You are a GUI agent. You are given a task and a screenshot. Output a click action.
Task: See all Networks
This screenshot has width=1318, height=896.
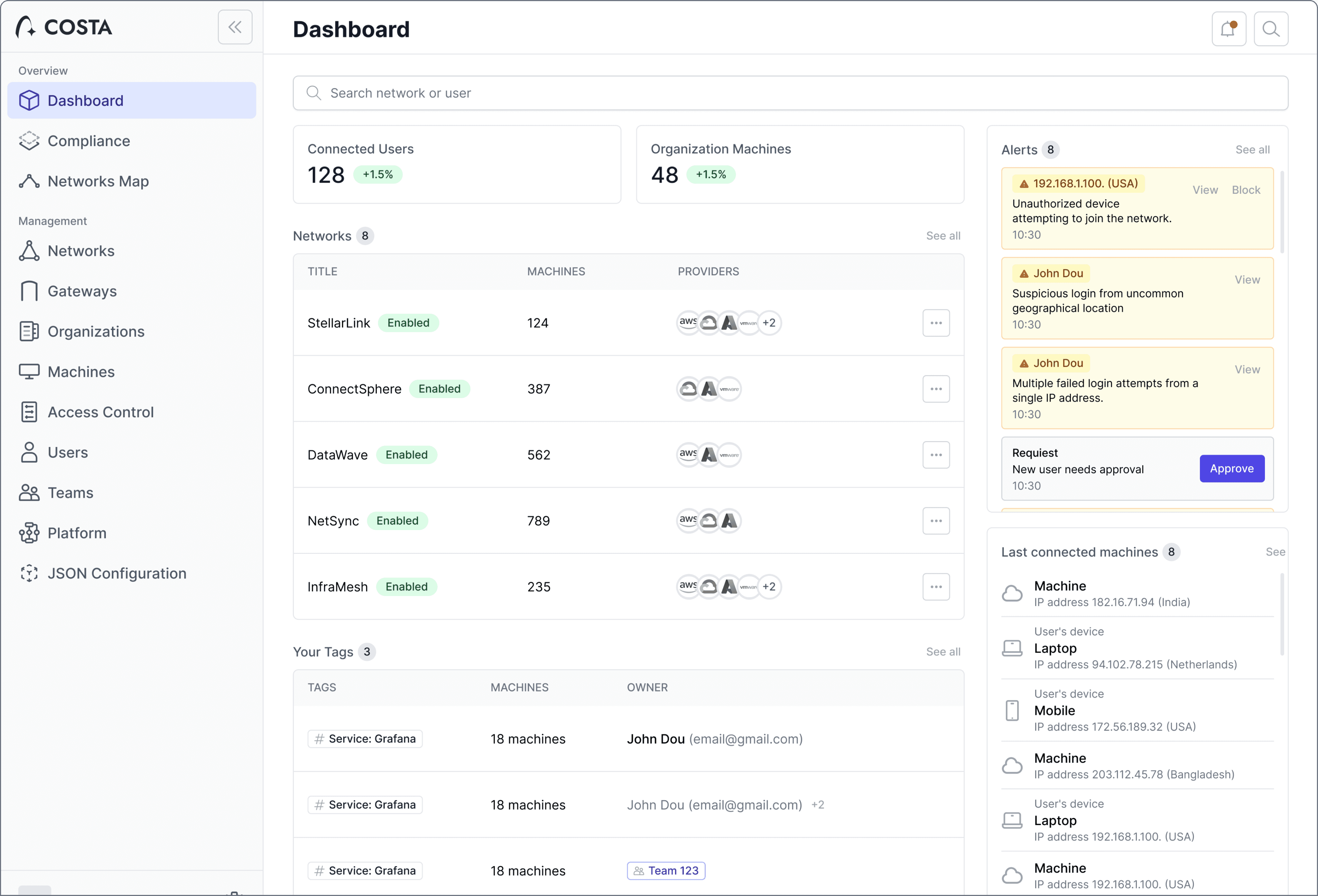pos(943,235)
